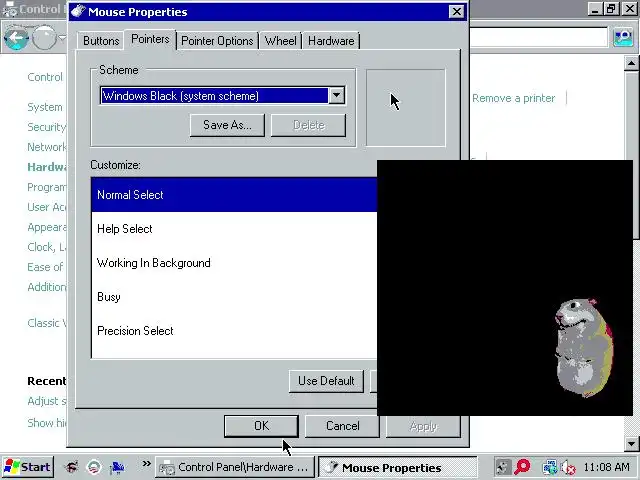Screen dimensions: 640x480
Task: Click Show hidden recent task link
Action: pos(47,423)
